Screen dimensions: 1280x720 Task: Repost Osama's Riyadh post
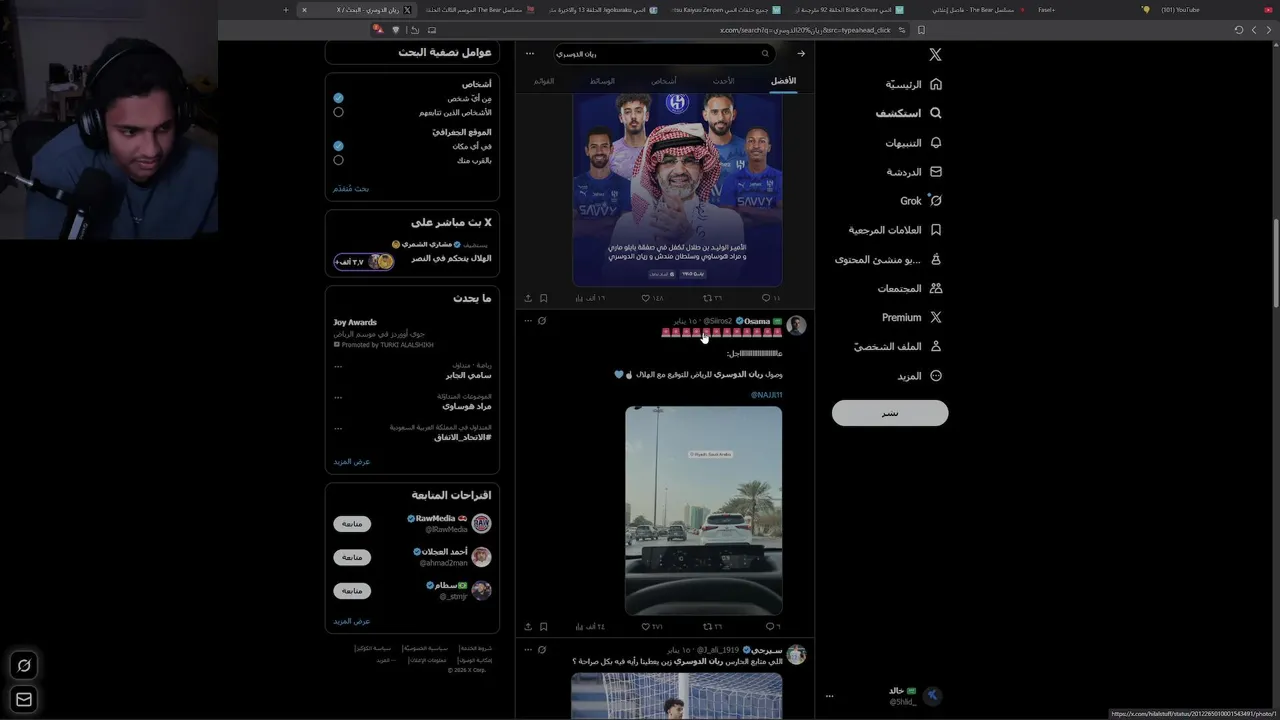712,627
